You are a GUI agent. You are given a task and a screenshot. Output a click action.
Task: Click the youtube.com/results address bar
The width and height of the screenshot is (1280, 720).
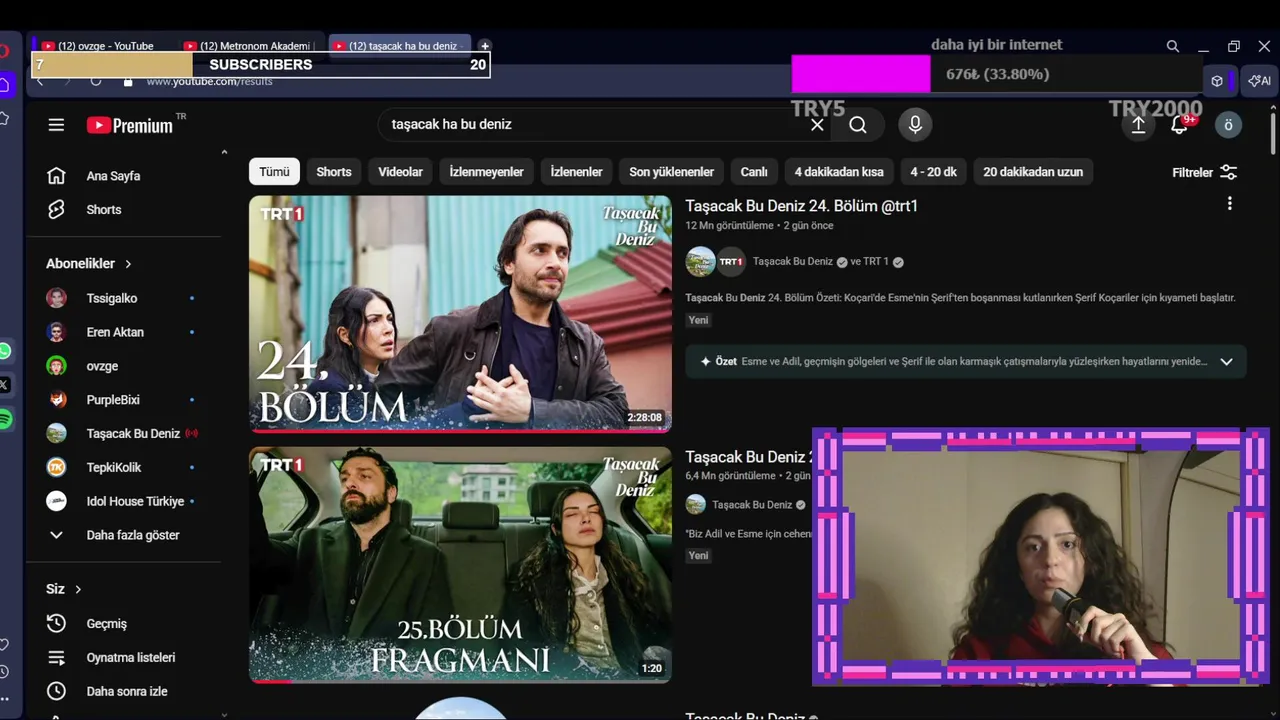[210, 81]
